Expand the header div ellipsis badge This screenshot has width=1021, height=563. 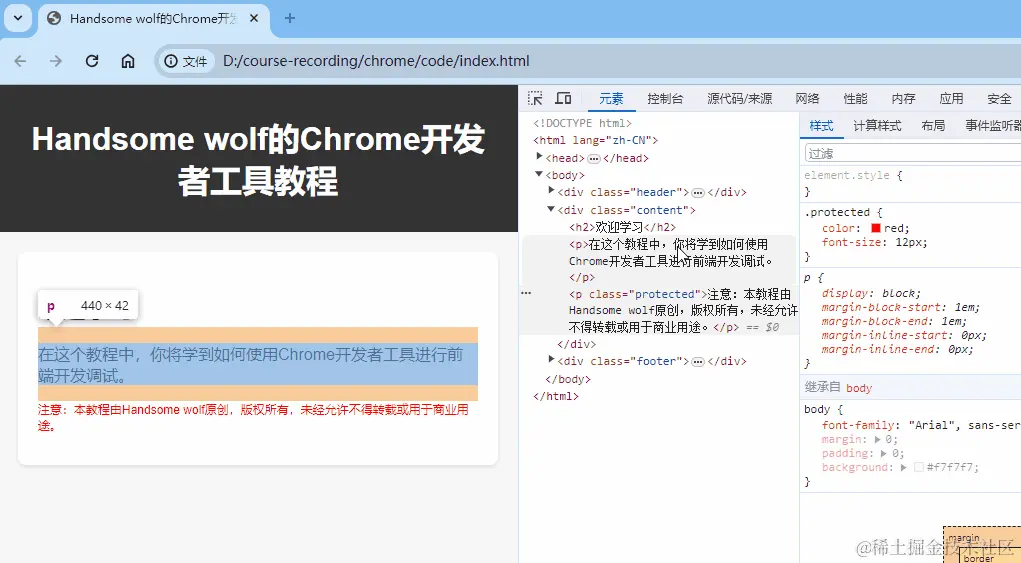click(698, 193)
